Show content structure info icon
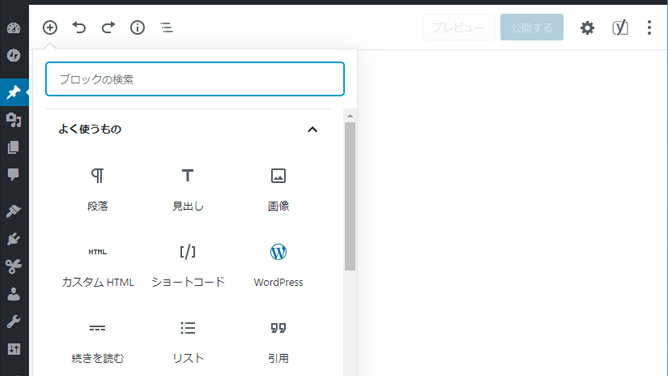 click(x=137, y=28)
